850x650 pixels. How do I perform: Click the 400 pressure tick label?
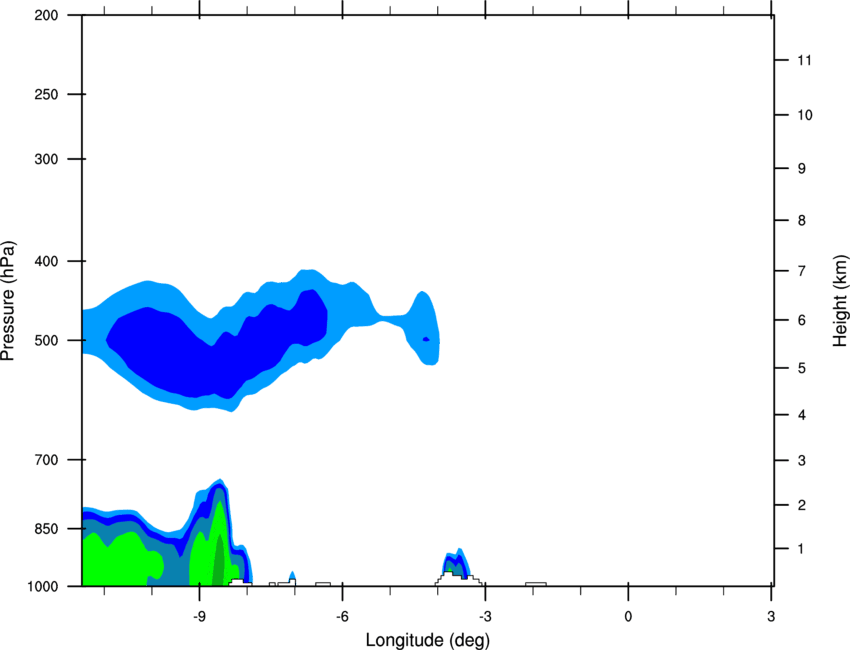coord(46,261)
